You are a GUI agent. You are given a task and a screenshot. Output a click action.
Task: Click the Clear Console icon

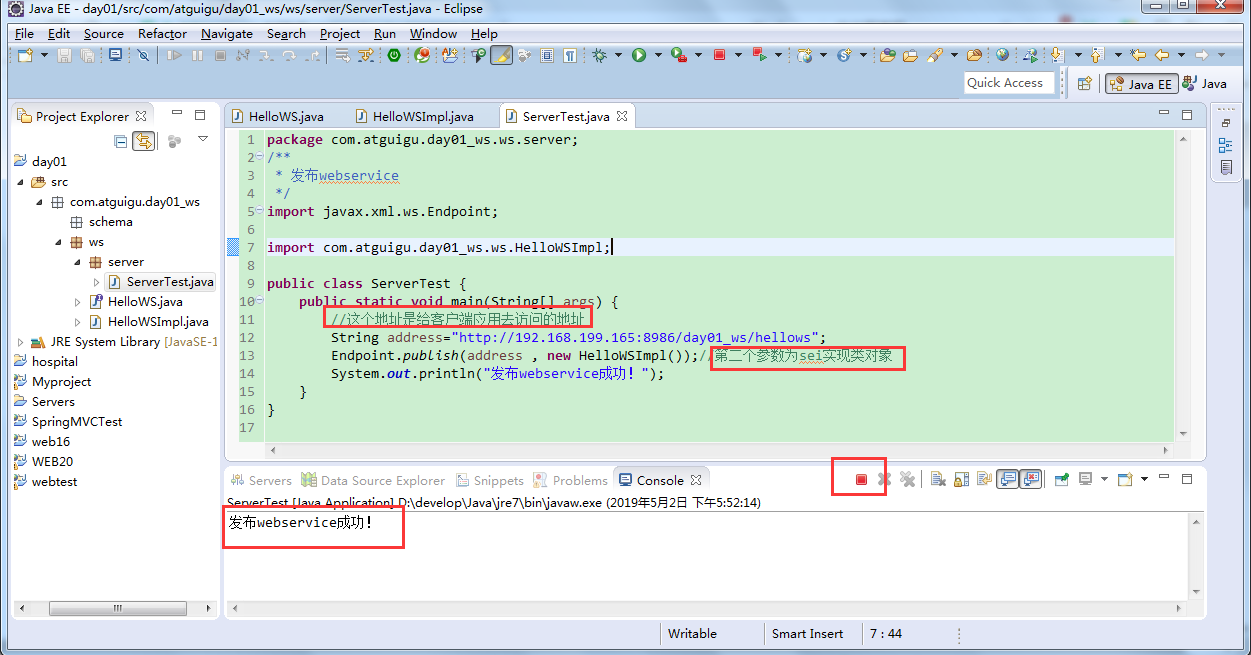point(938,480)
